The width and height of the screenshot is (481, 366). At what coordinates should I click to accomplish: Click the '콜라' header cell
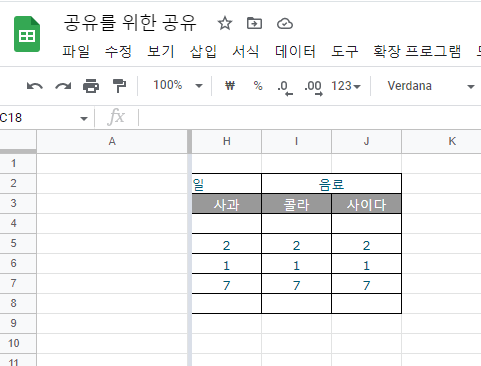click(296, 204)
